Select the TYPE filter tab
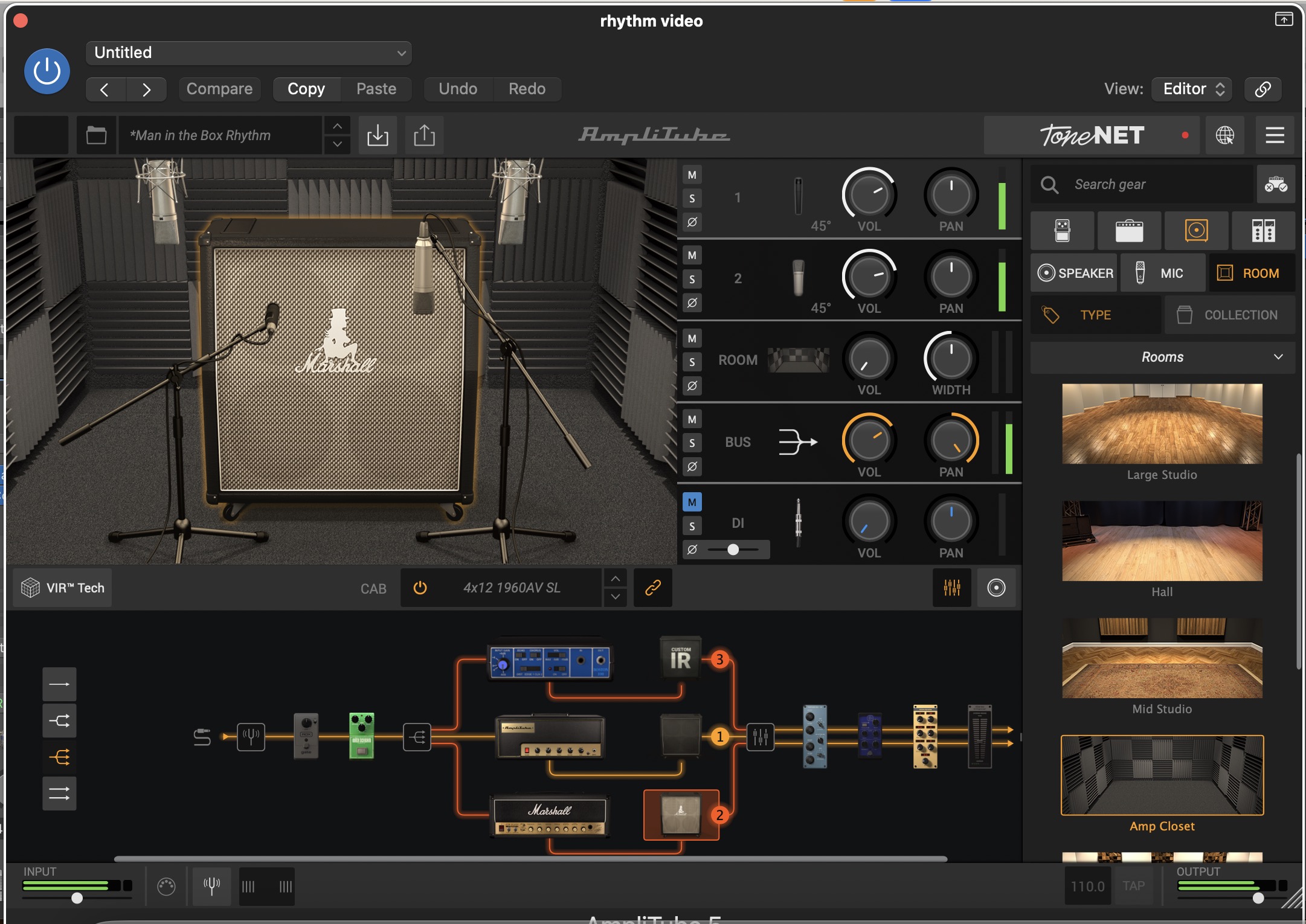 (1095, 315)
